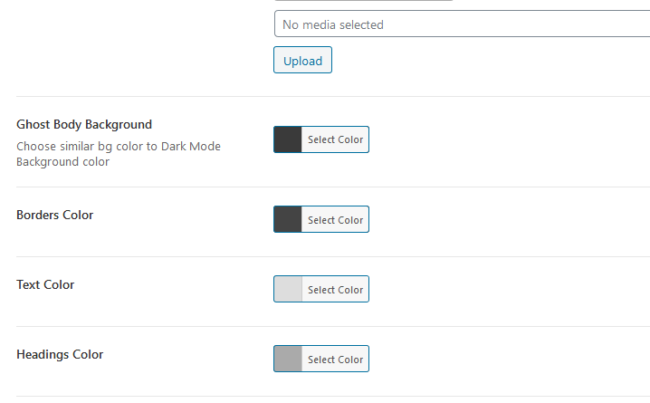Click the gray Headings Color swatch

288,360
